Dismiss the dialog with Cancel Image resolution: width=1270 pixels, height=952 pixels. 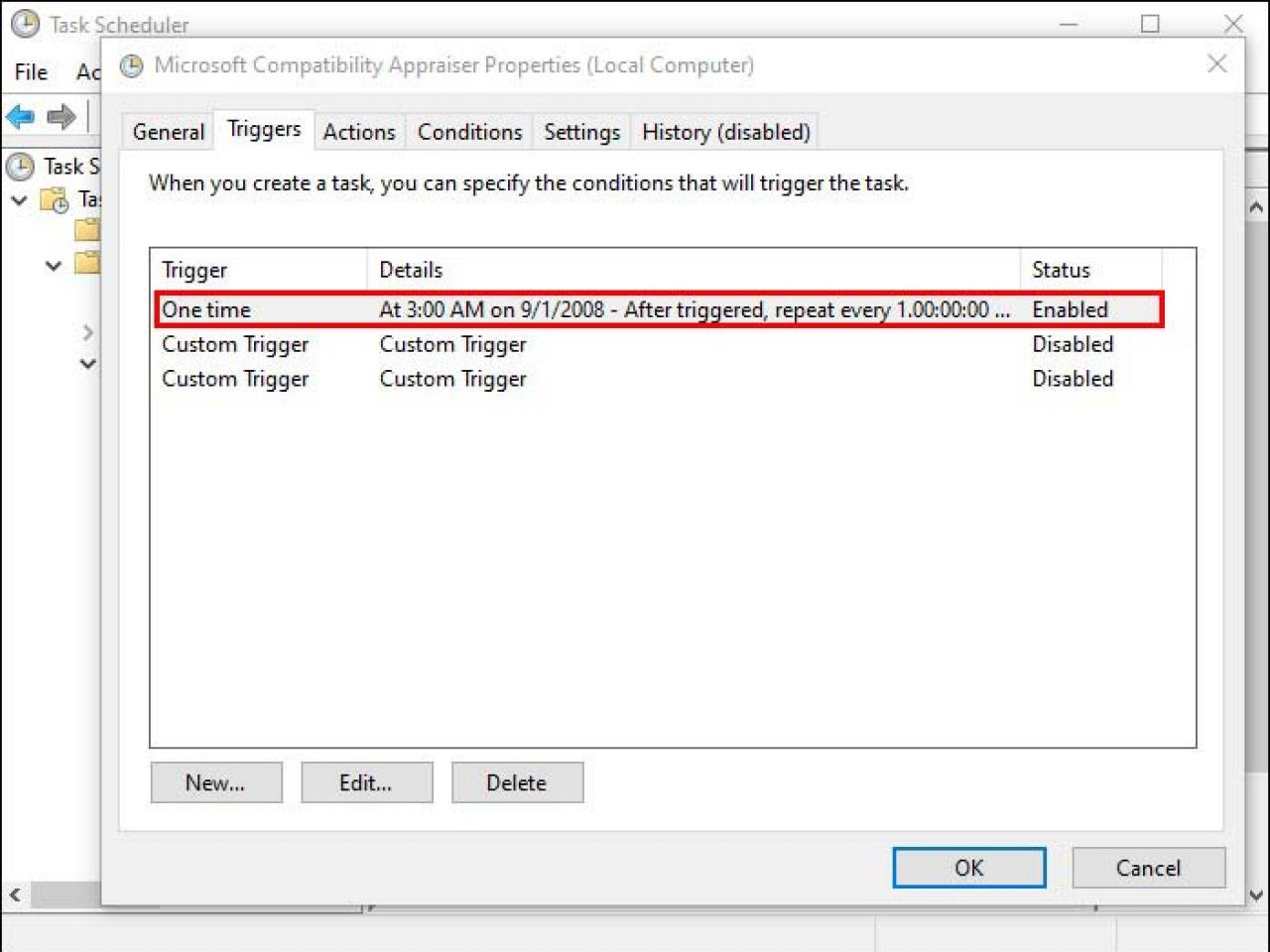1148,867
